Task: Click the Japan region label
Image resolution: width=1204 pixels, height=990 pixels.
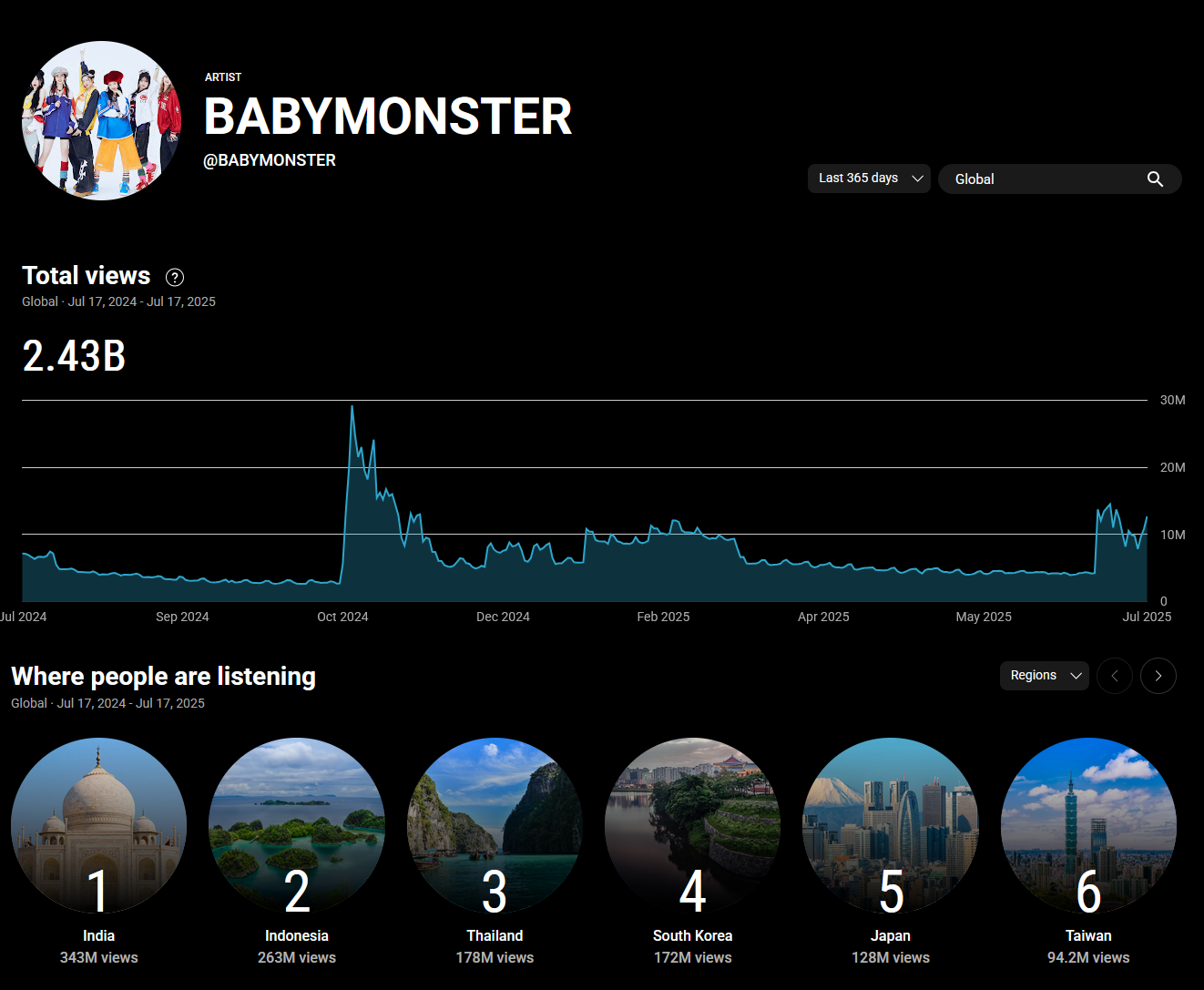Action: pos(891,935)
